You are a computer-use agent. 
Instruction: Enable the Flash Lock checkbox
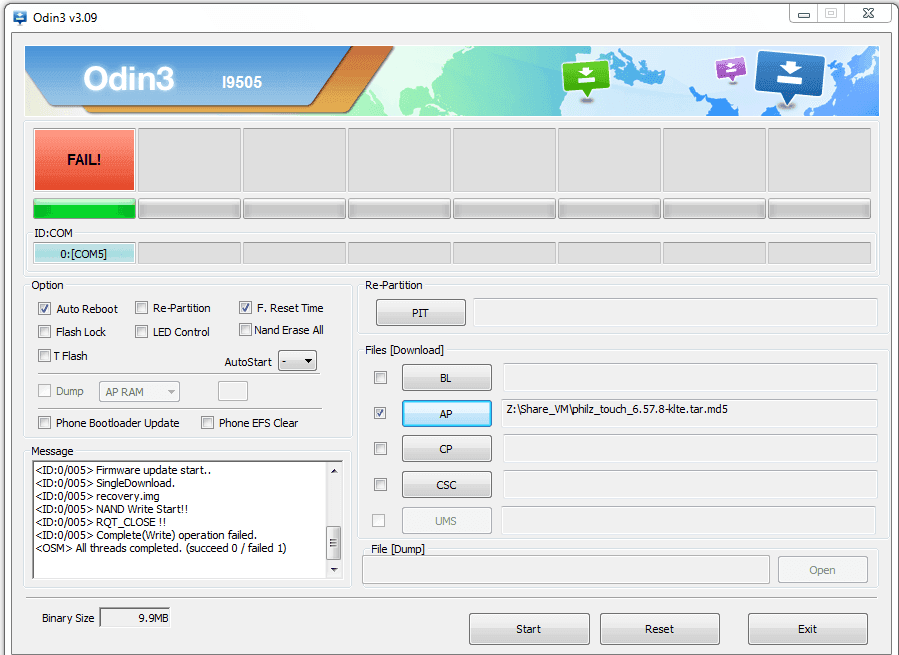point(44,332)
